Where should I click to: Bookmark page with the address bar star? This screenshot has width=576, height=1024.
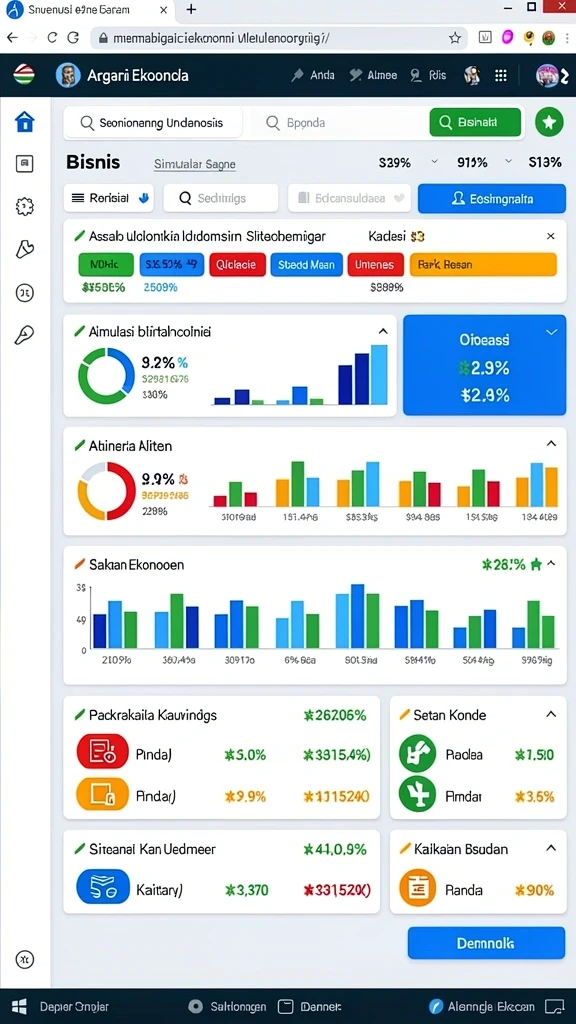pyautogui.click(x=455, y=38)
